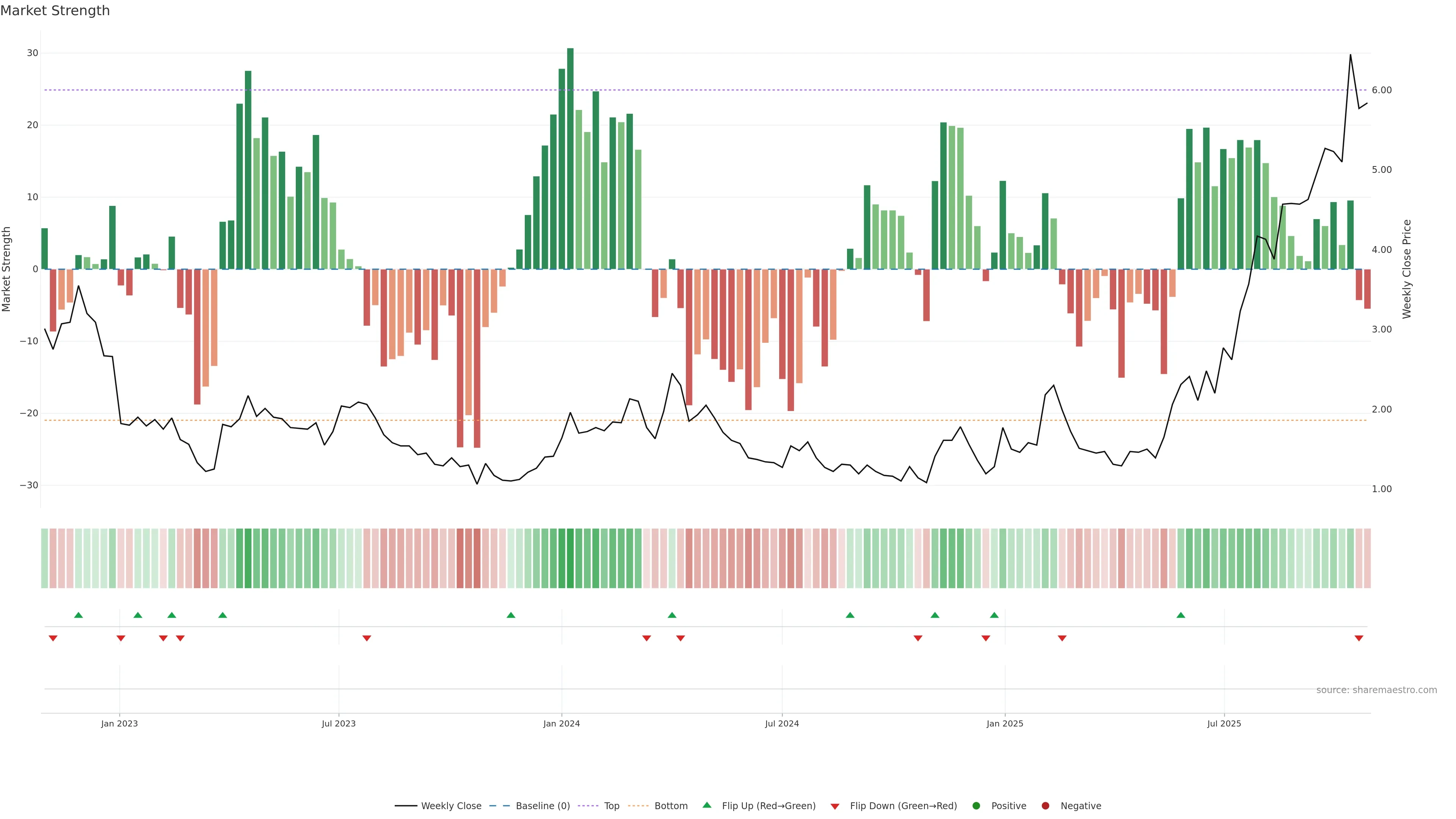1456x819 pixels.
Task: Click the rightmost red flip-down triangle marker
Action: pos(1359,638)
